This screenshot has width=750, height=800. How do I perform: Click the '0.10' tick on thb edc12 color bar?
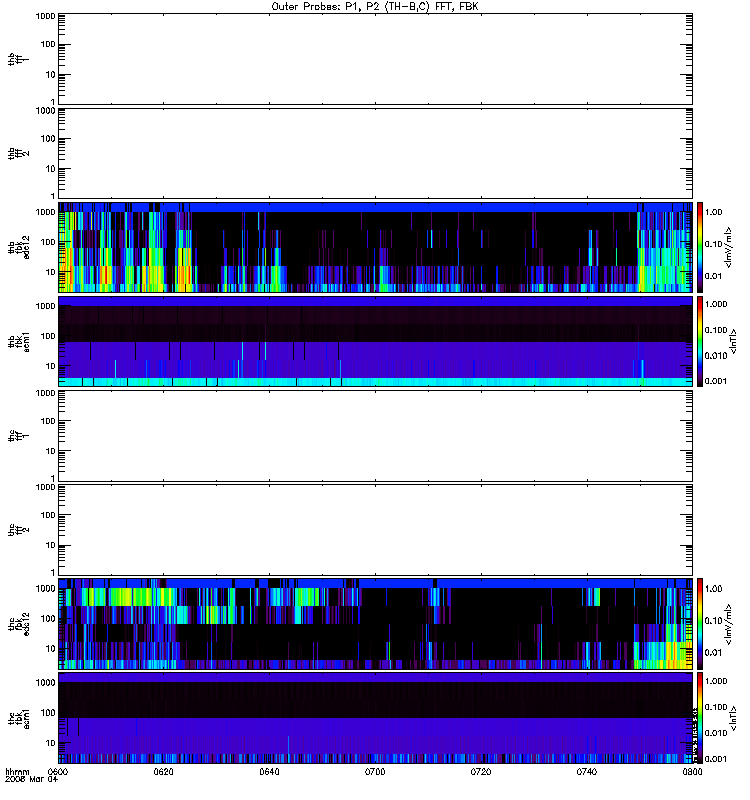click(x=713, y=244)
